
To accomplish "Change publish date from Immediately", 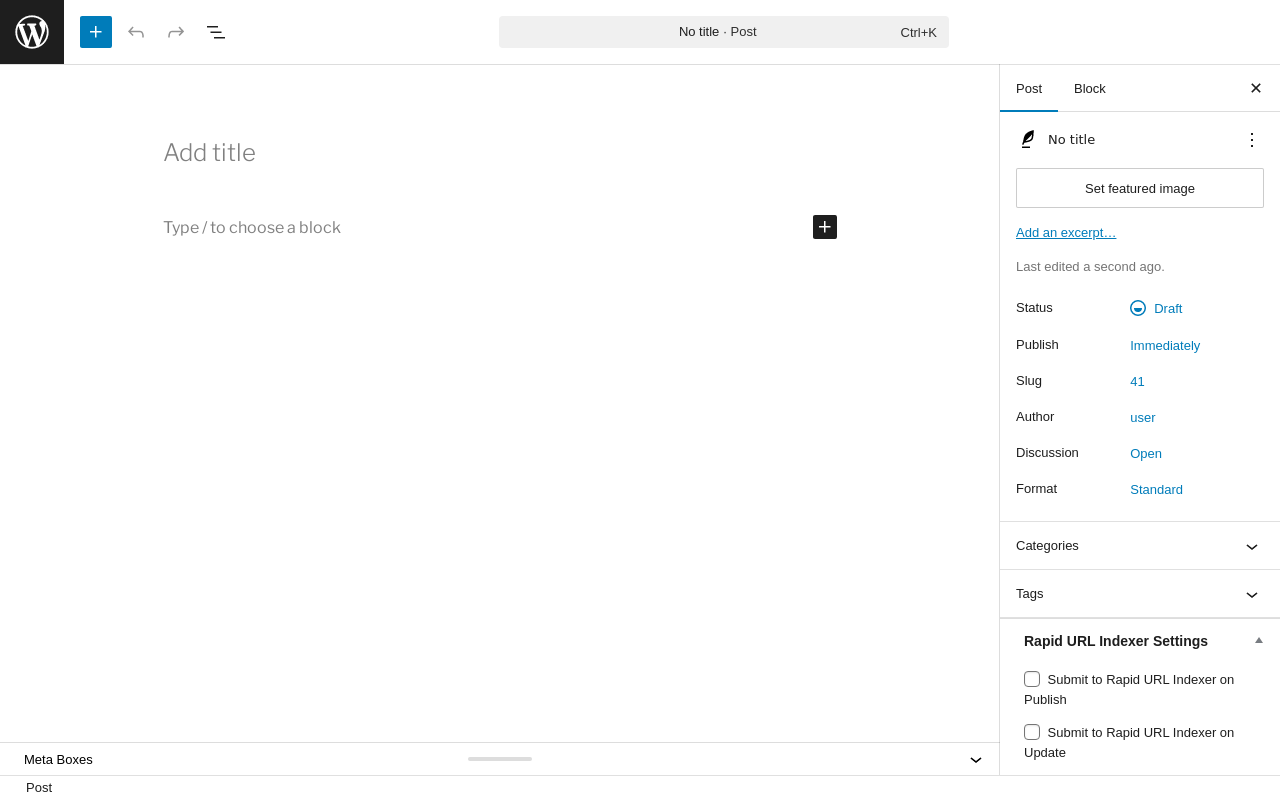I will click(1165, 345).
